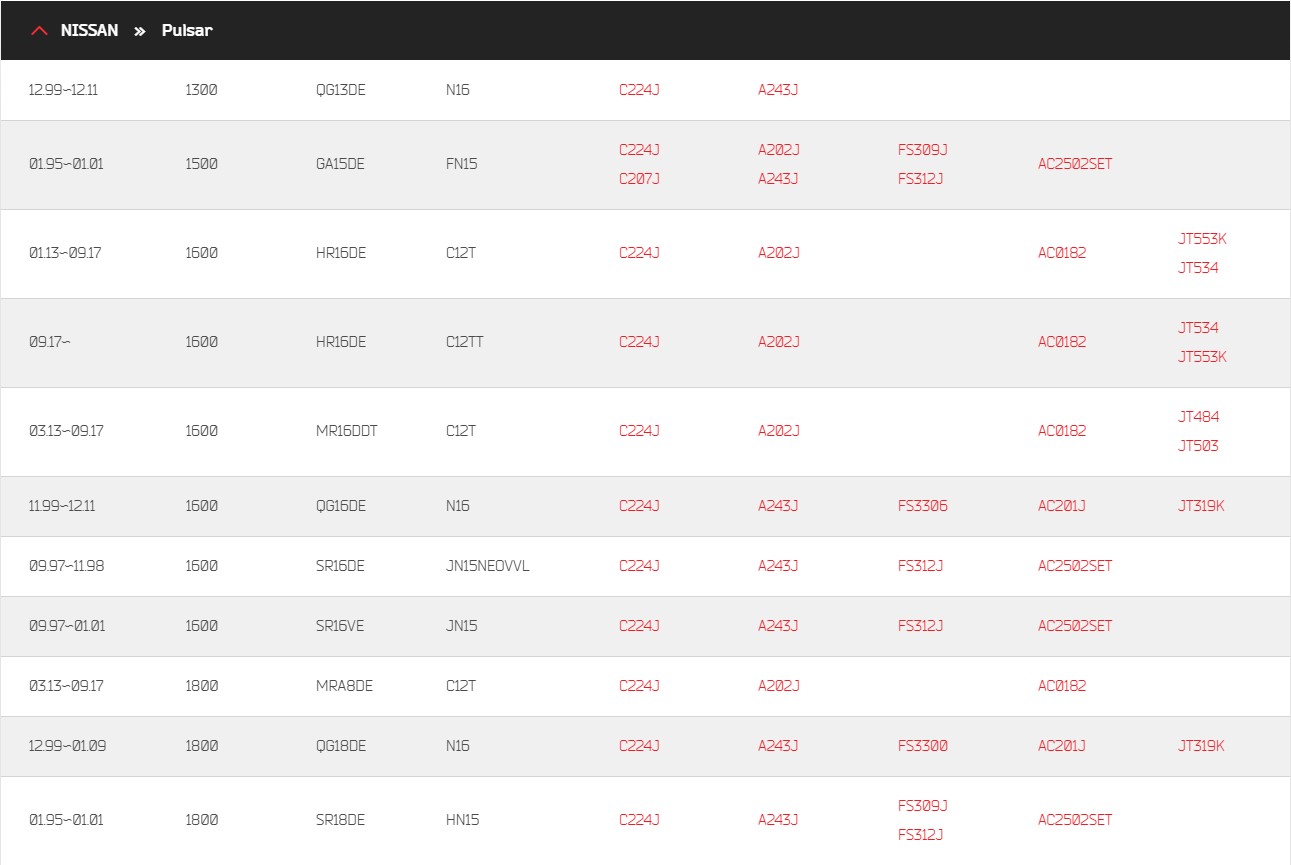The image size is (1291, 865).
Task: Open part C224J in the QG13DE row
Action: pos(639,90)
